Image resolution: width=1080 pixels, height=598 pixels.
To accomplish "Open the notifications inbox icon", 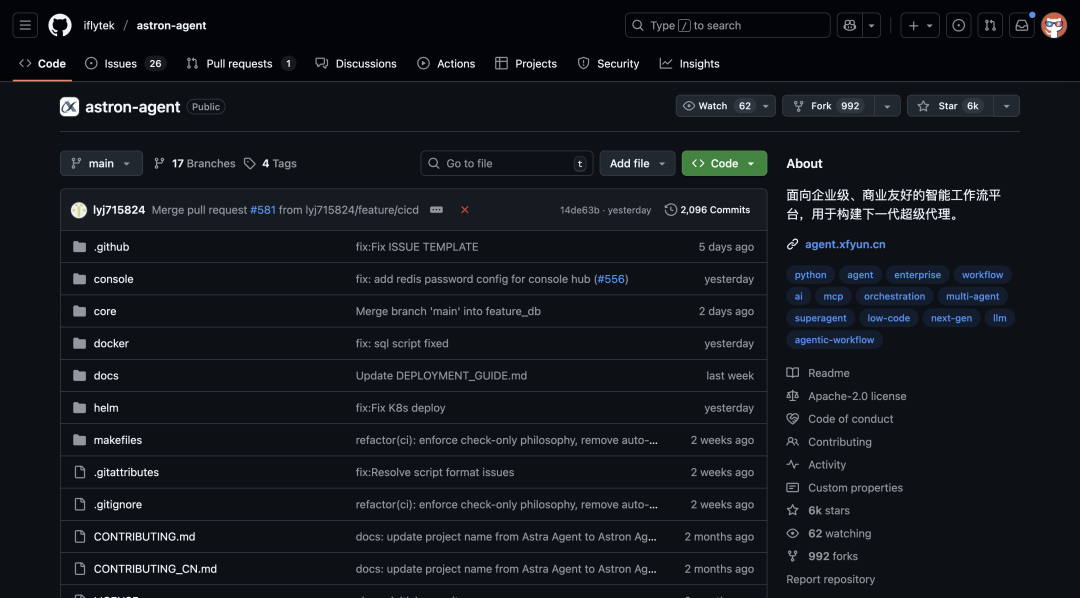I will click(x=1021, y=25).
